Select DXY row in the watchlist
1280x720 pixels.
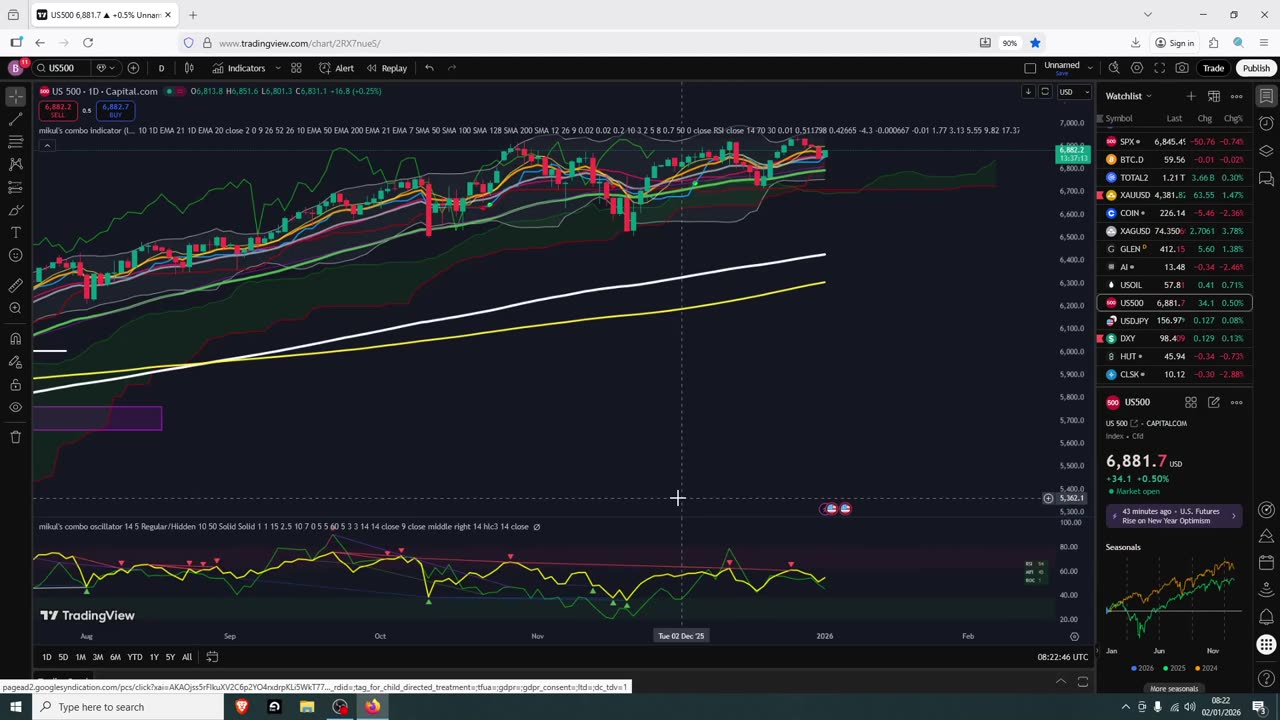[1174, 339]
